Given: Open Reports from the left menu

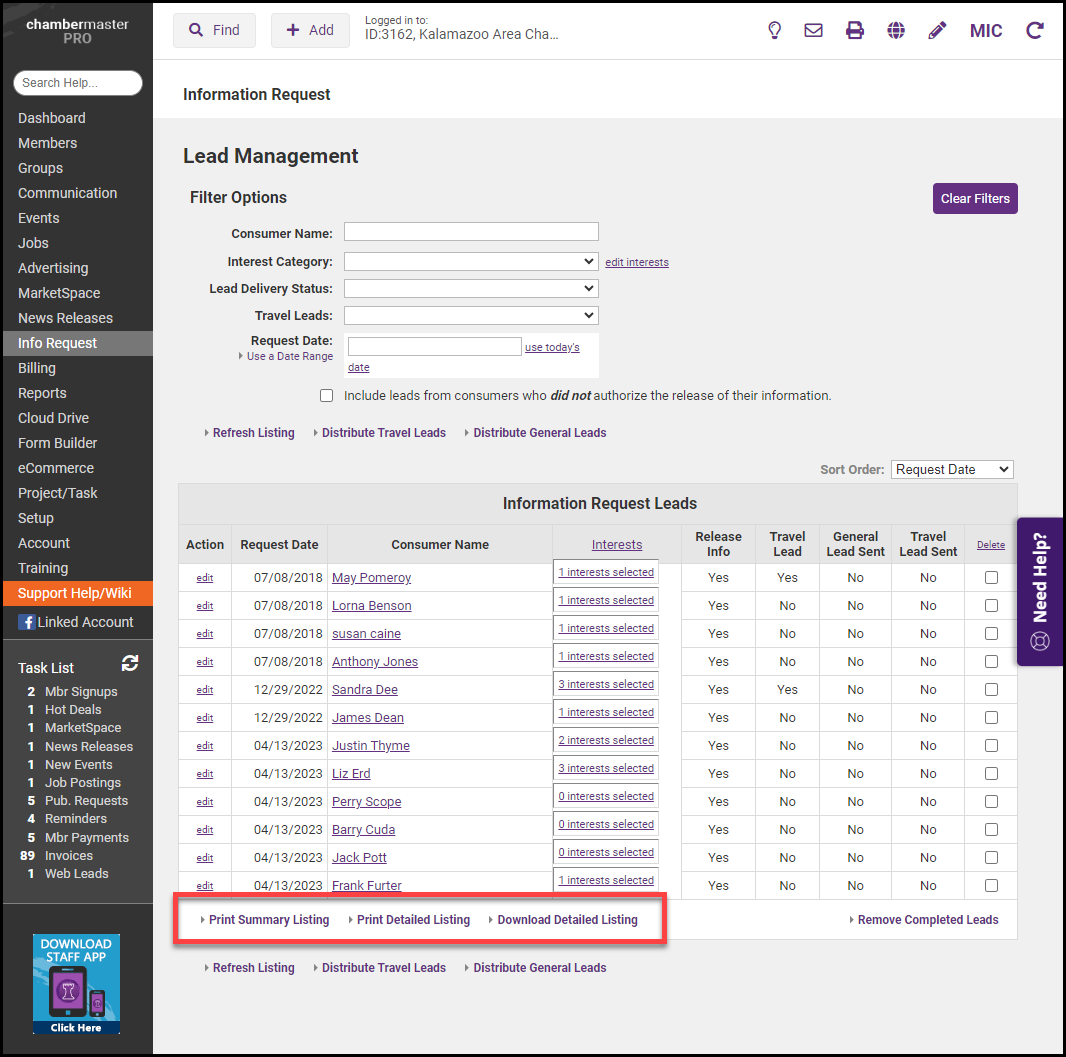Looking at the screenshot, I should tap(42, 393).
